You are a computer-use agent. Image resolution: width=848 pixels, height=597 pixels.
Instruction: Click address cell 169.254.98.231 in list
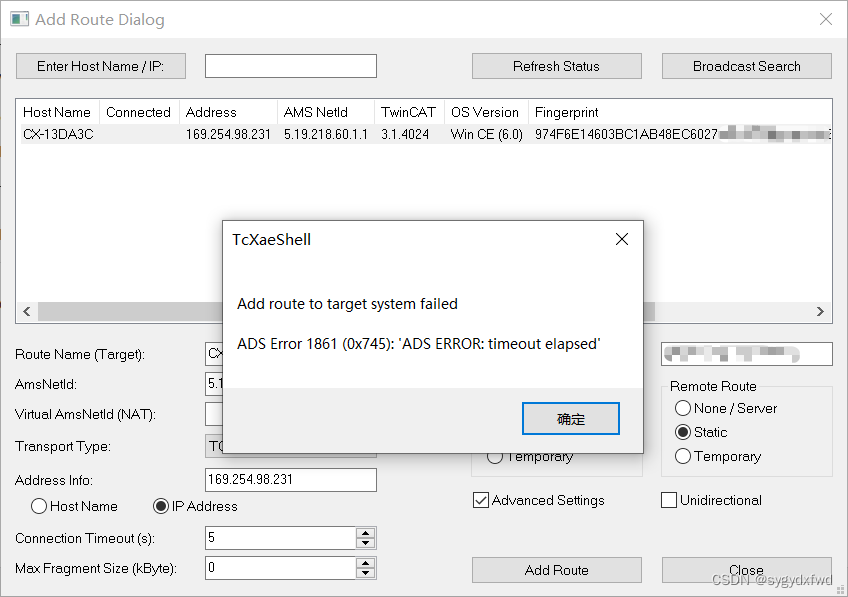click(x=228, y=134)
